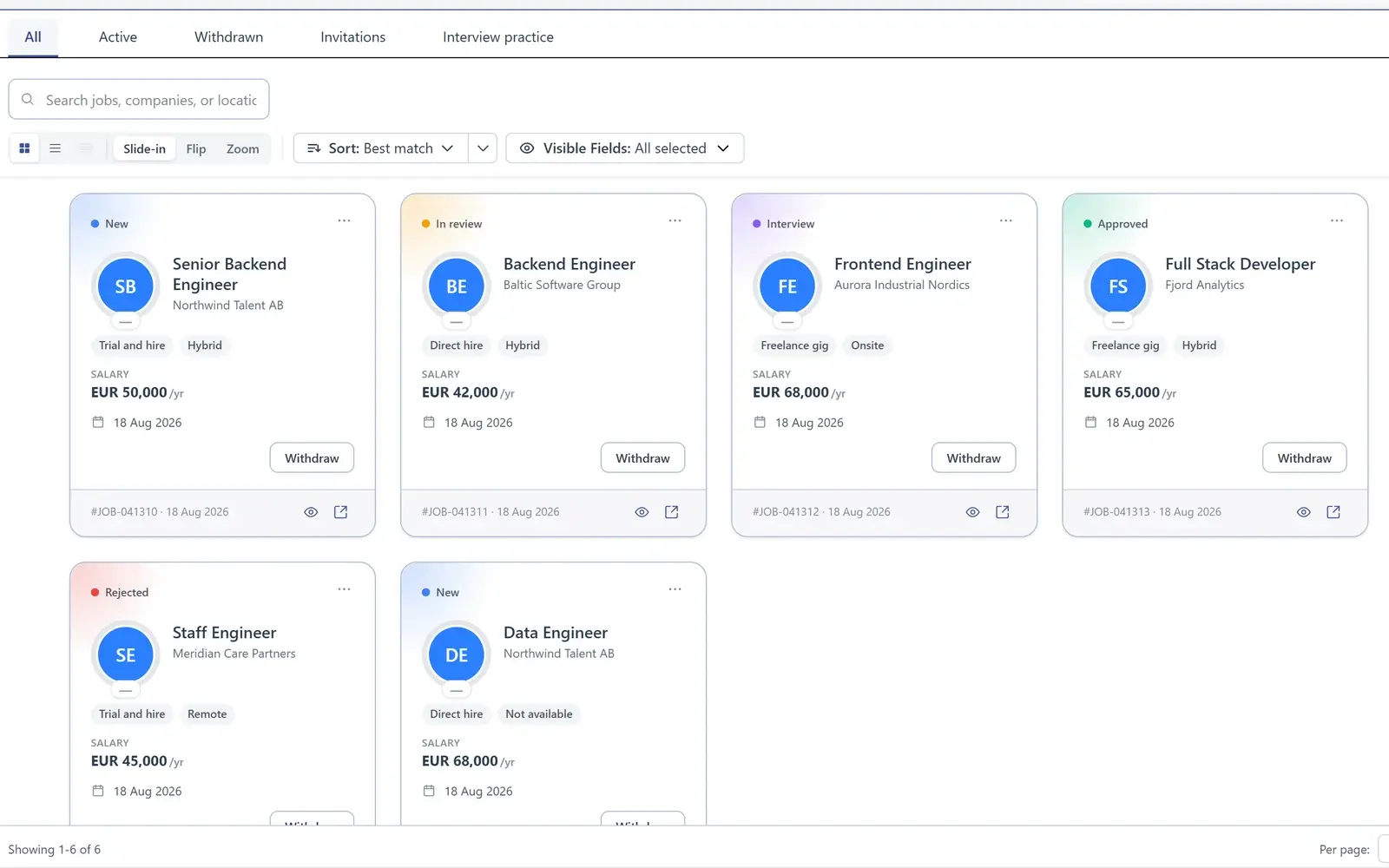Click the Not available tag on Data Engineer
1389x868 pixels.
tap(539, 714)
